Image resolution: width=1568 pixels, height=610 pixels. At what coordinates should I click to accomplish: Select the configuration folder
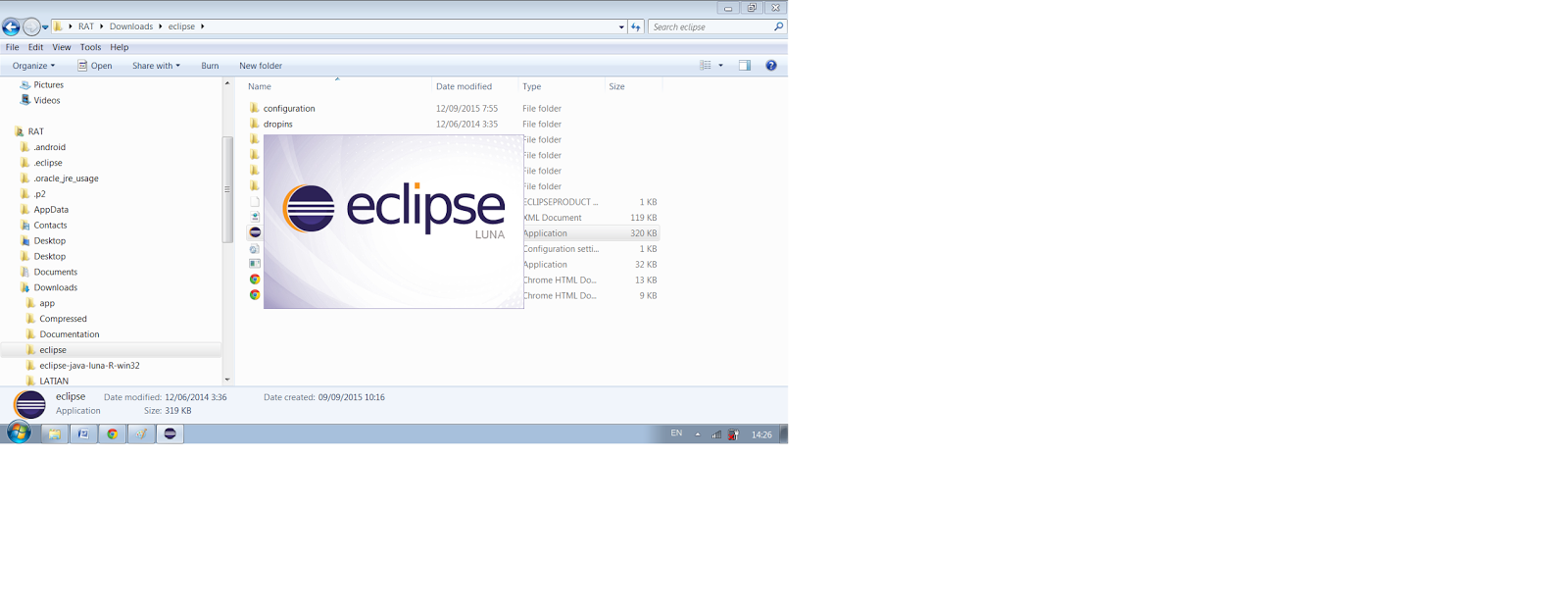(289, 109)
